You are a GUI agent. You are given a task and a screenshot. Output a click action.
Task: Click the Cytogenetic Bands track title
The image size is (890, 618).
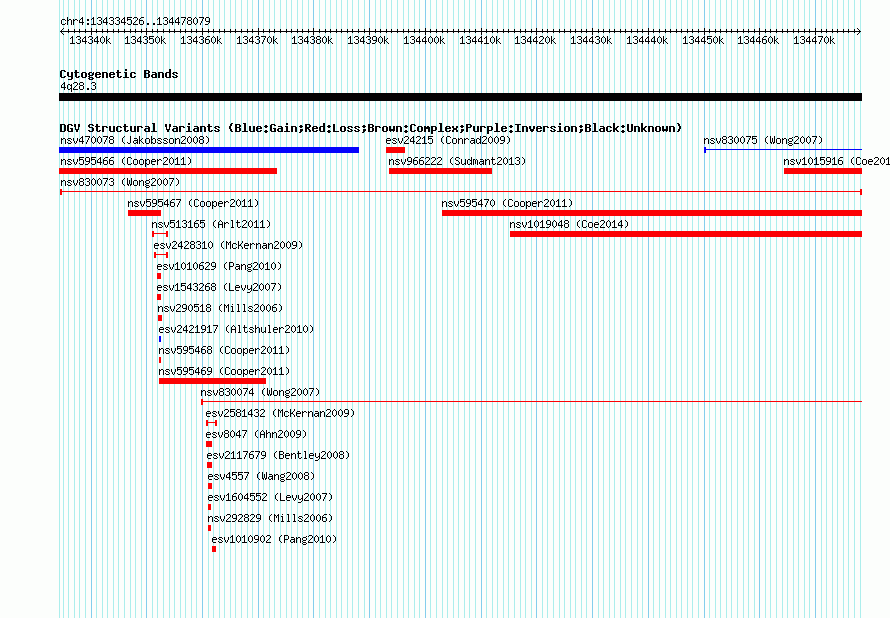(x=119, y=74)
